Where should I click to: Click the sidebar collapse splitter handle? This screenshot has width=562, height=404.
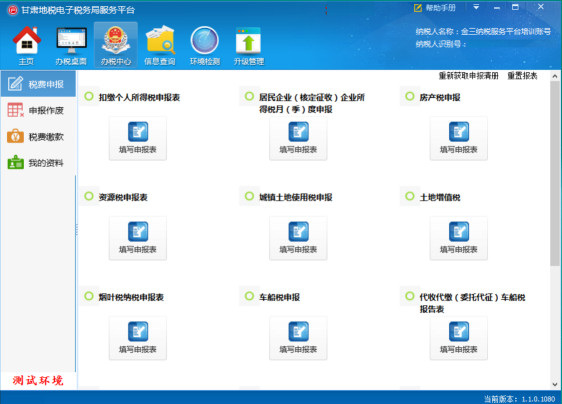(x=76, y=230)
